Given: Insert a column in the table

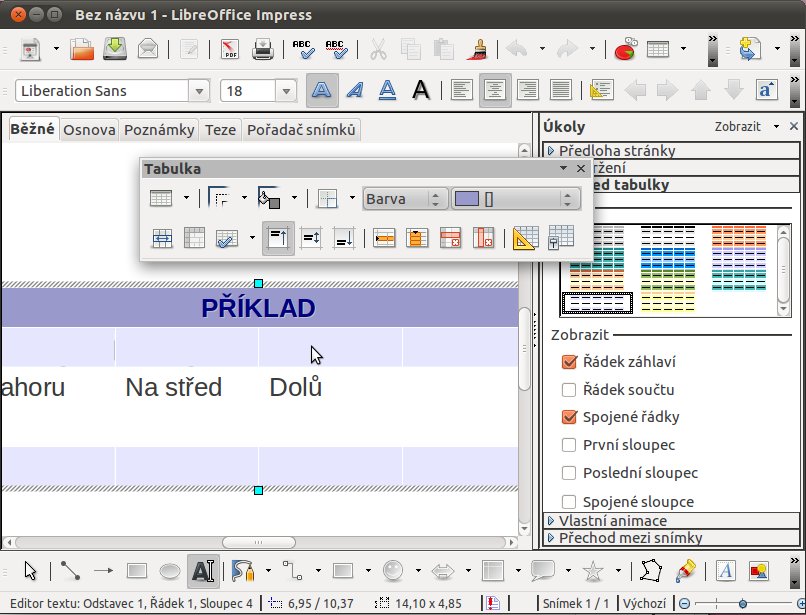Looking at the screenshot, I should tap(417, 238).
